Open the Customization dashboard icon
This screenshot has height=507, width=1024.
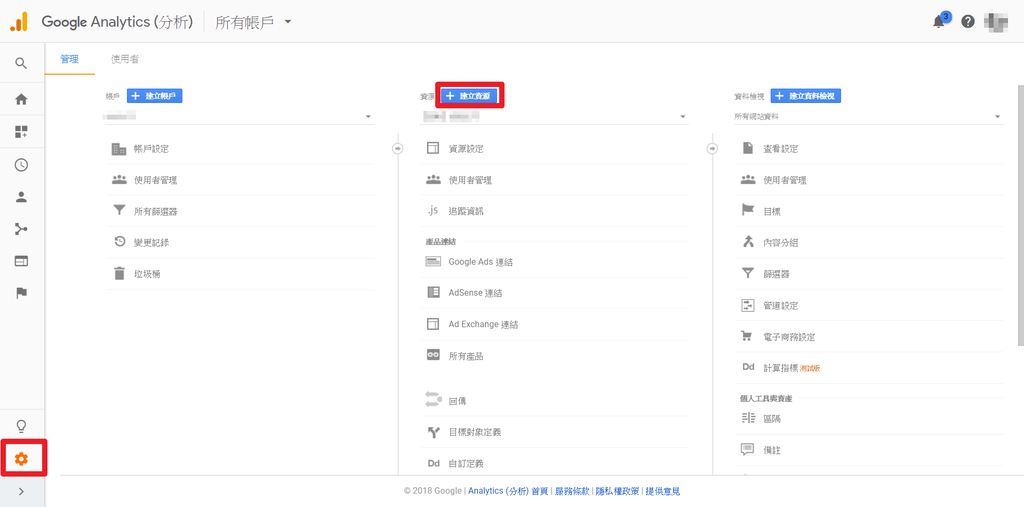(21, 132)
